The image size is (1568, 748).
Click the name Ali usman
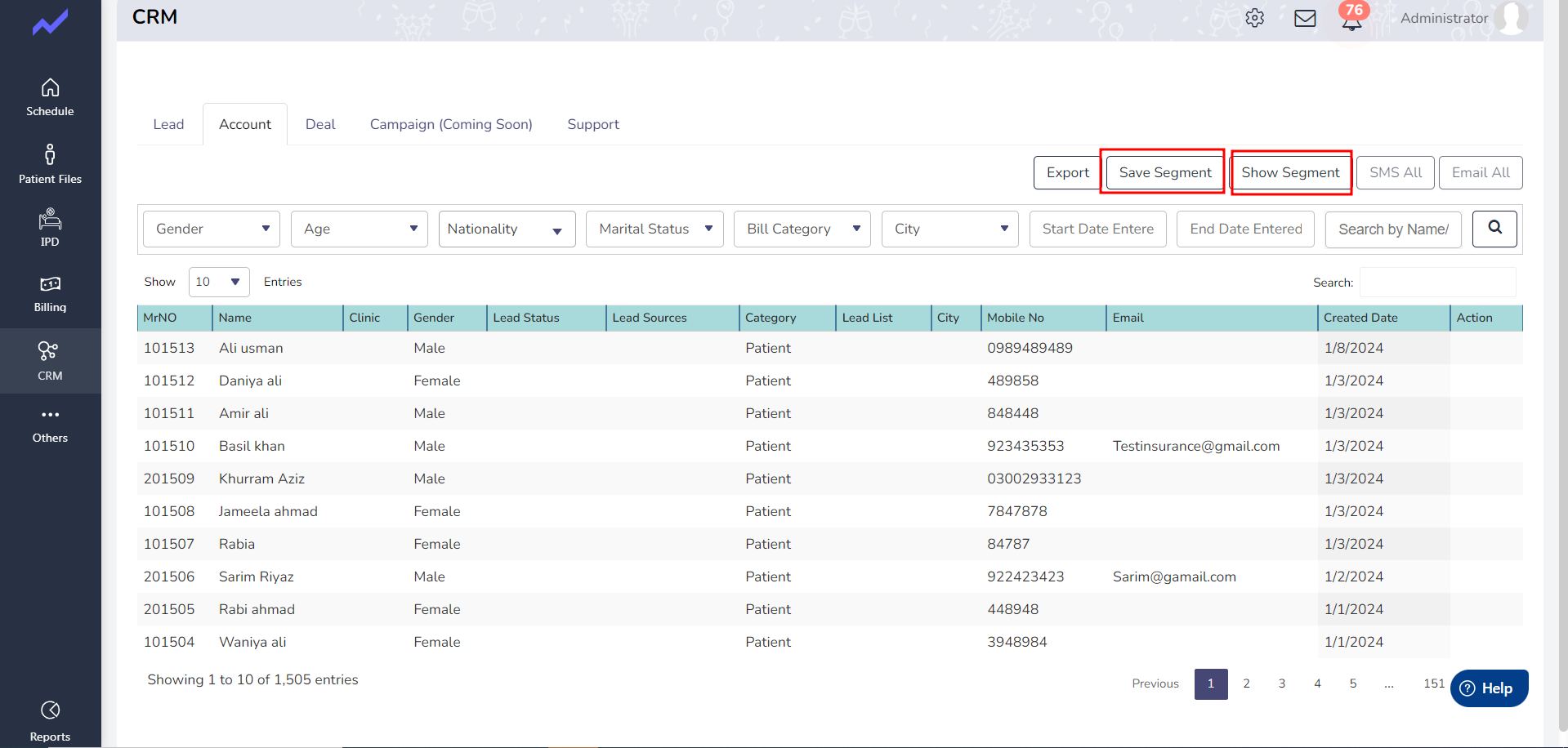coord(251,348)
